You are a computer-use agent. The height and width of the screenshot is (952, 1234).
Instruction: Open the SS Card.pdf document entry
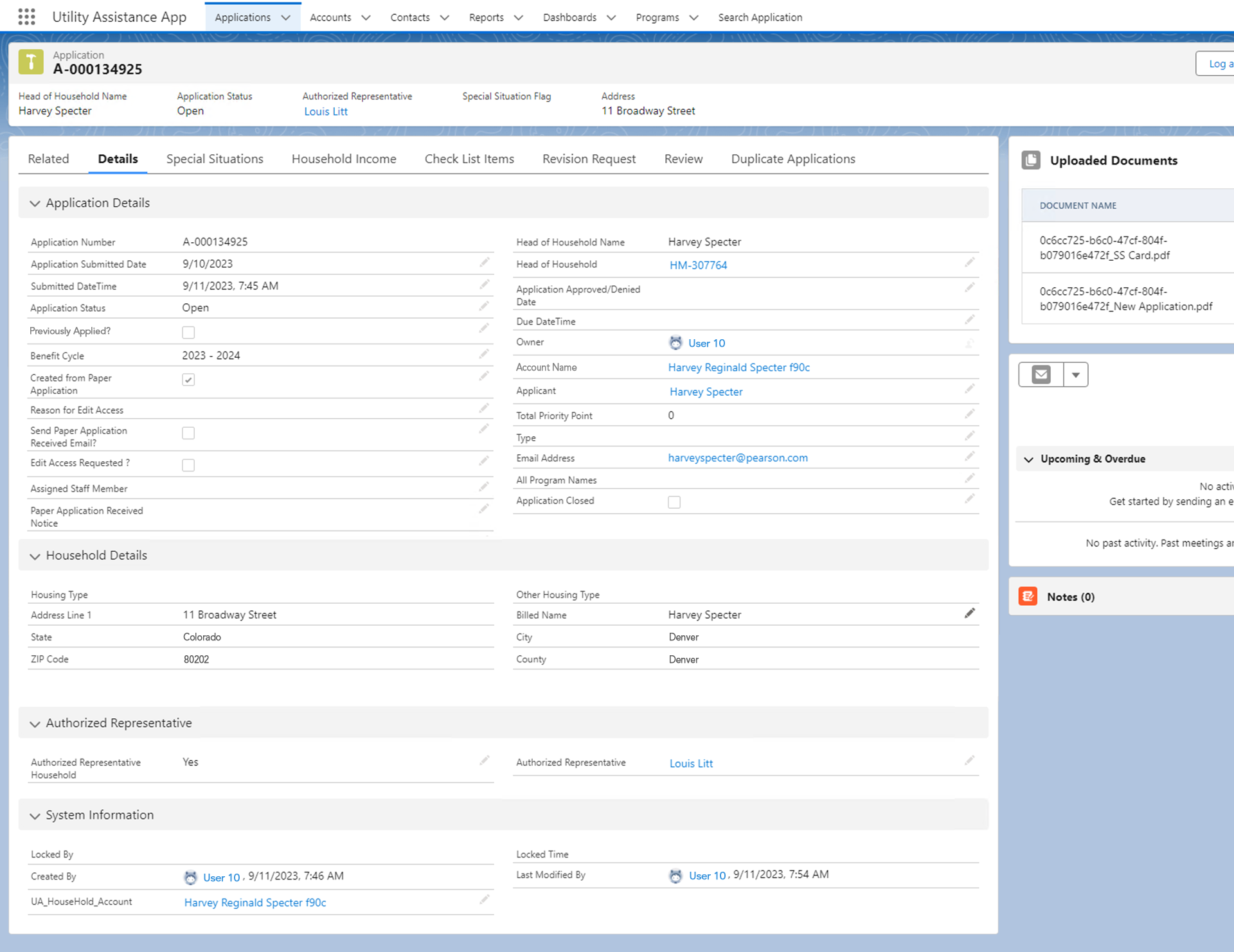1104,248
